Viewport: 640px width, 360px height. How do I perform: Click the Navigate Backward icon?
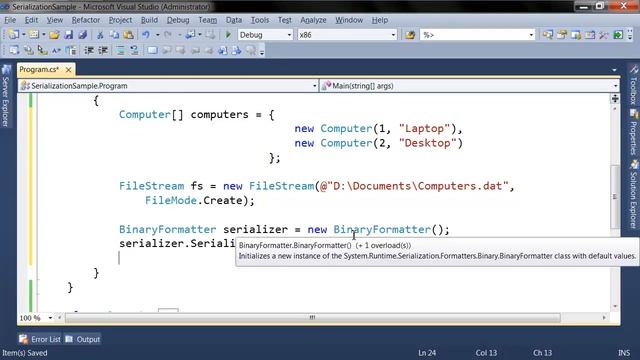pyautogui.click(x=191, y=35)
